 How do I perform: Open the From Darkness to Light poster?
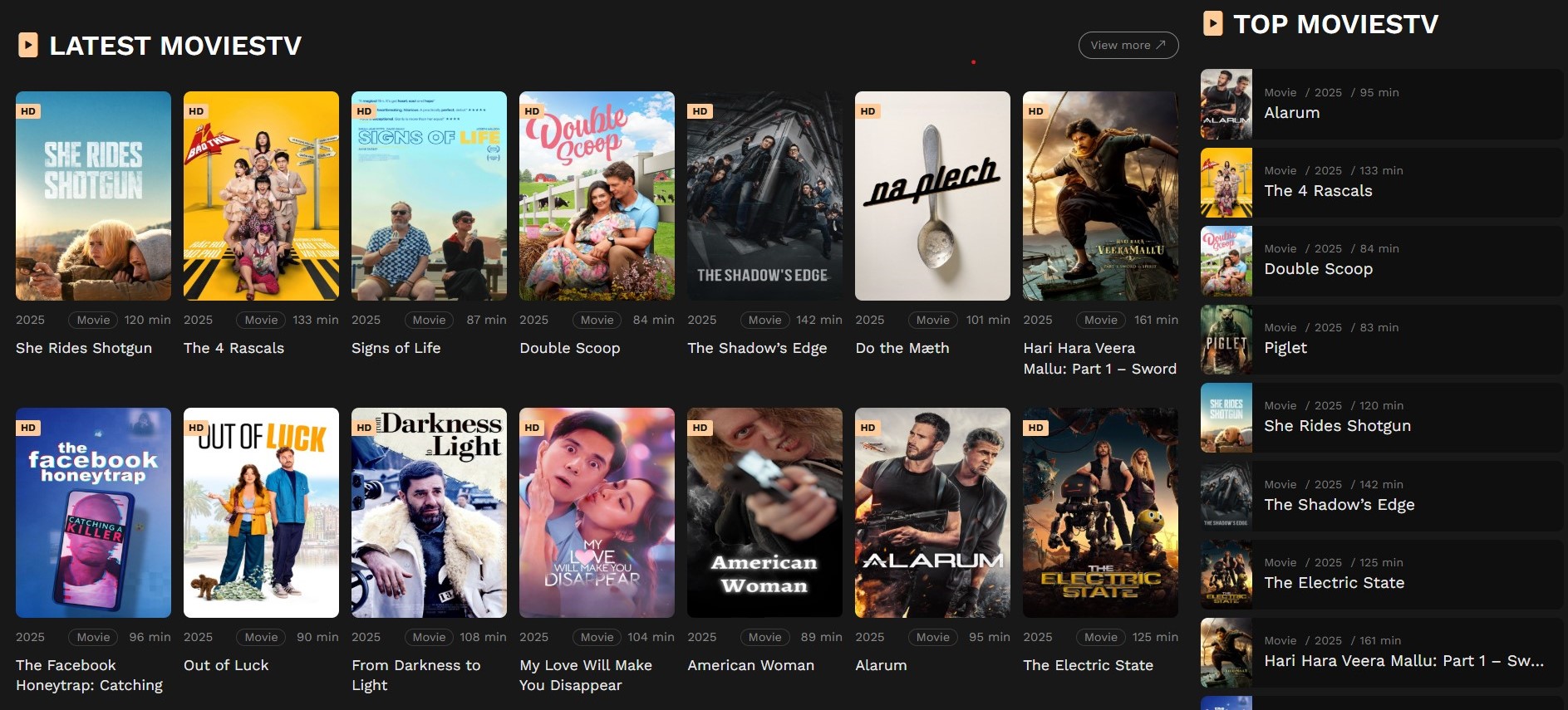[x=429, y=512]
